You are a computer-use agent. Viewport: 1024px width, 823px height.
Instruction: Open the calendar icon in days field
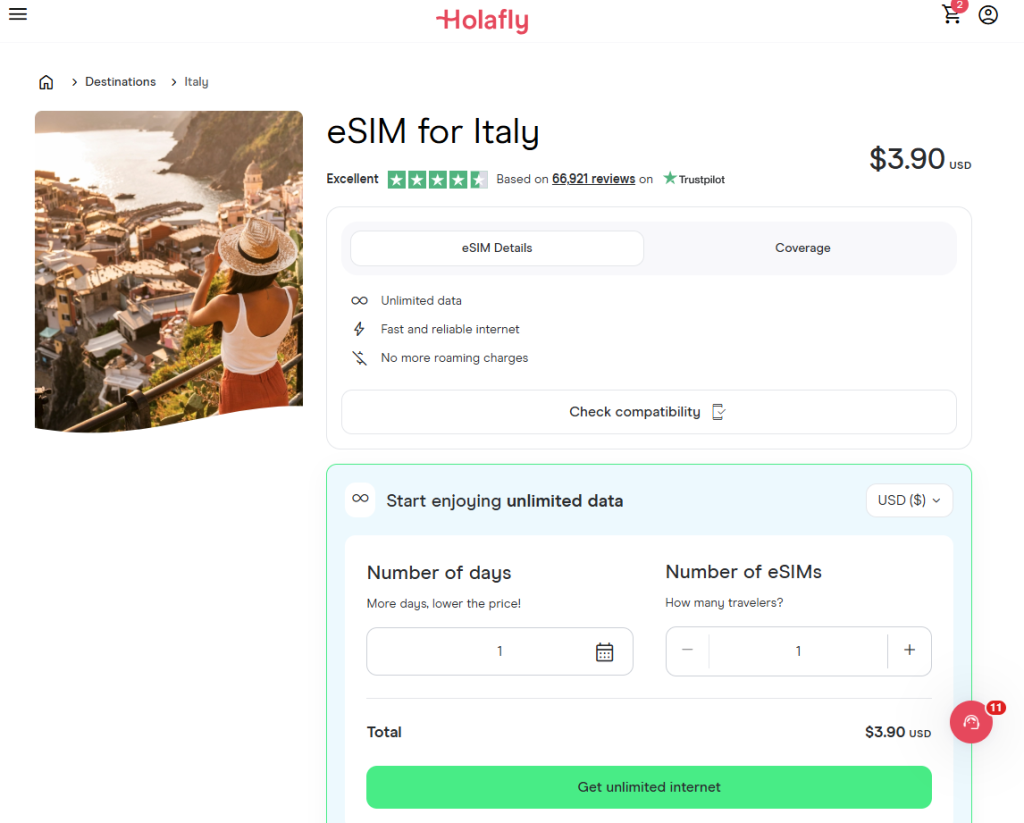(604, 652)
